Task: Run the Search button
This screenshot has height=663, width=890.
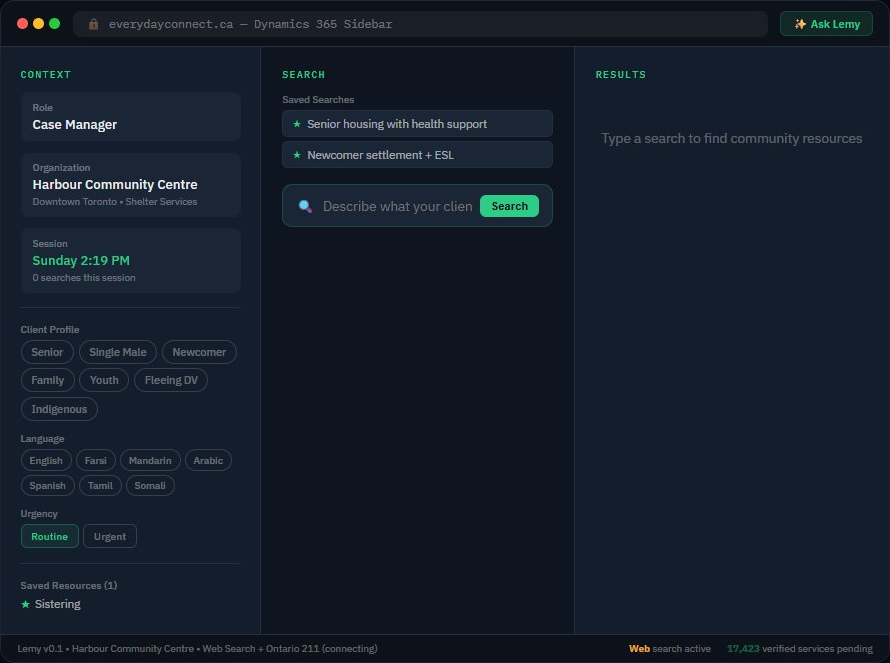Action: tap(509, 206)
